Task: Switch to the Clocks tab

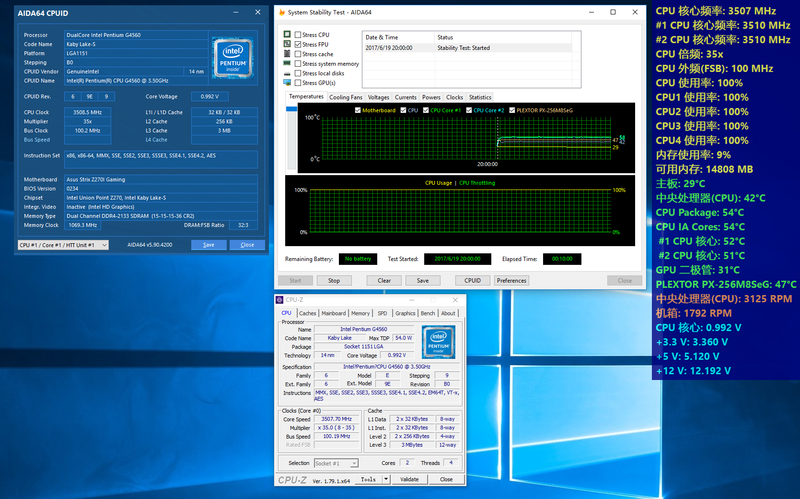Action: pyautogui.click(x=454, y=97)
